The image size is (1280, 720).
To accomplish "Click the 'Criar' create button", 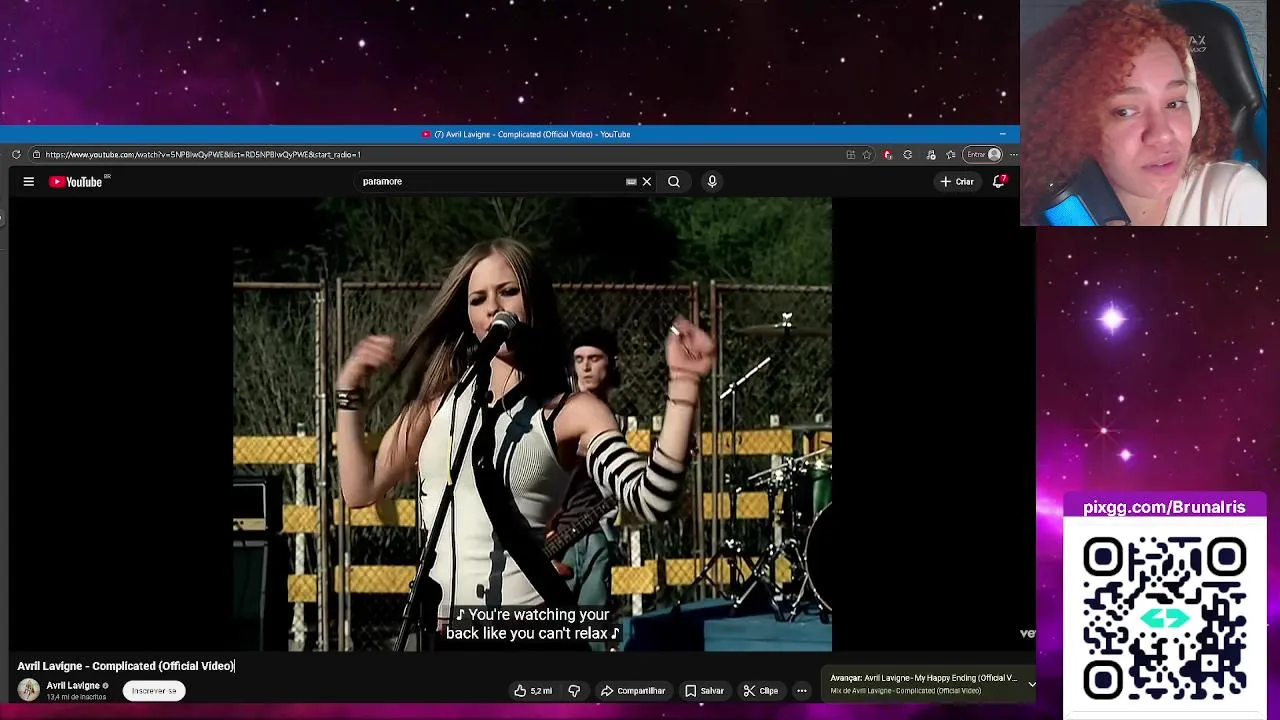I will pos(957,181).
